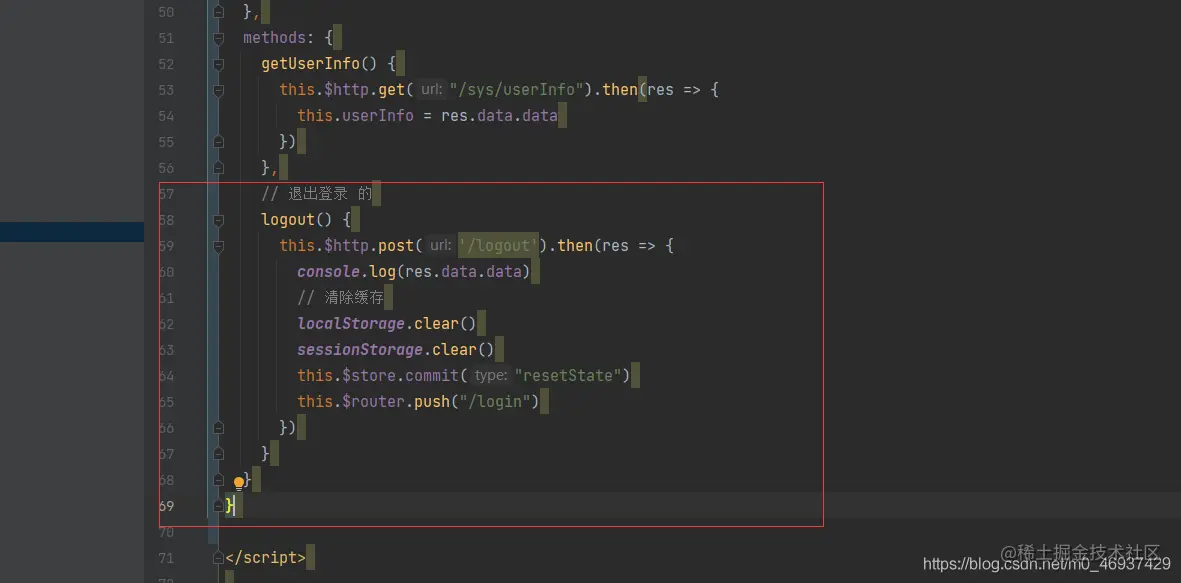The height and width of the screenshot is (583, 1181).
Task: Click the getUserInfo method name
Action: [310, 64]
